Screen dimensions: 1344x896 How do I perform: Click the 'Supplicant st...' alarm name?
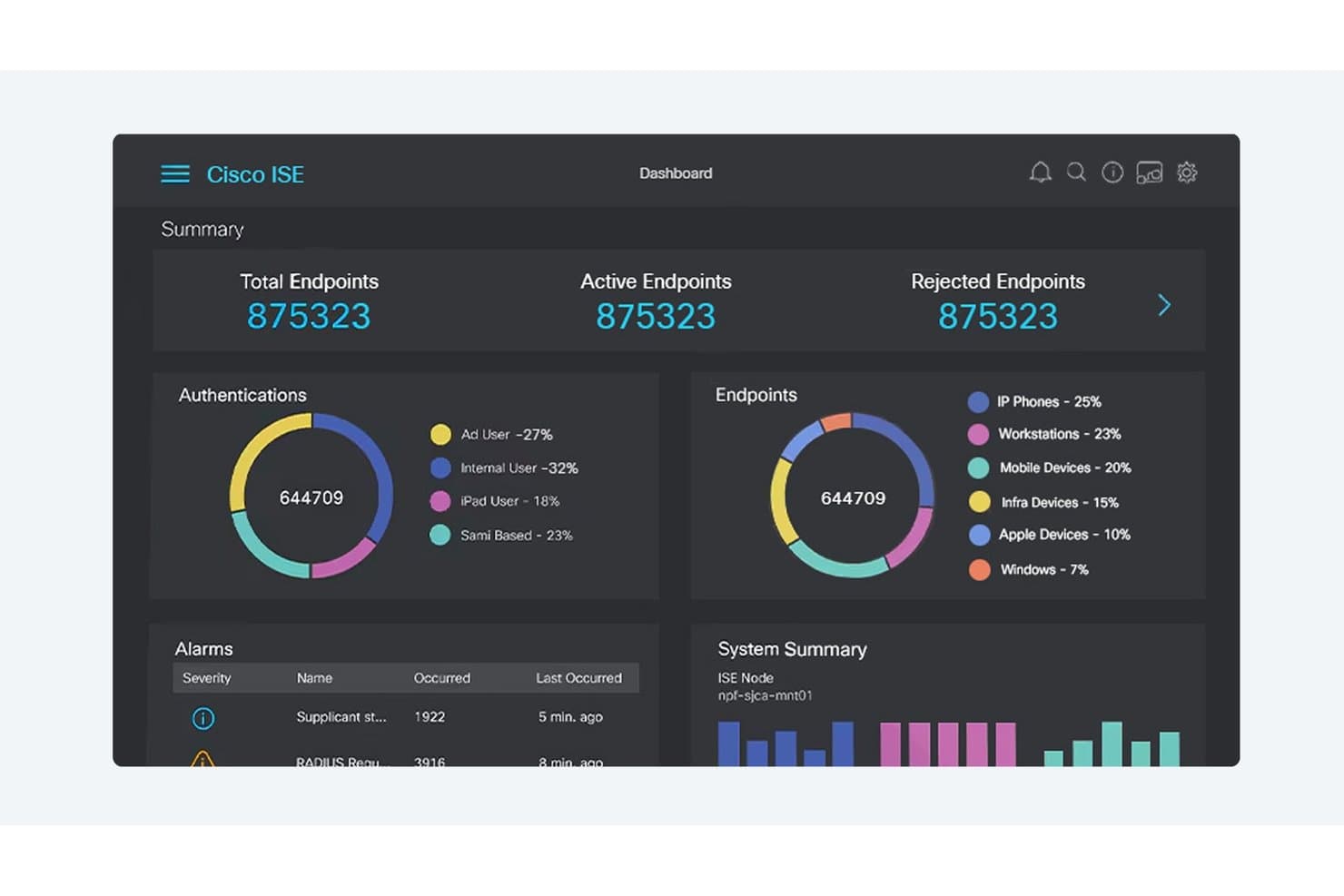pyautogui.click(x=341, y=717)
